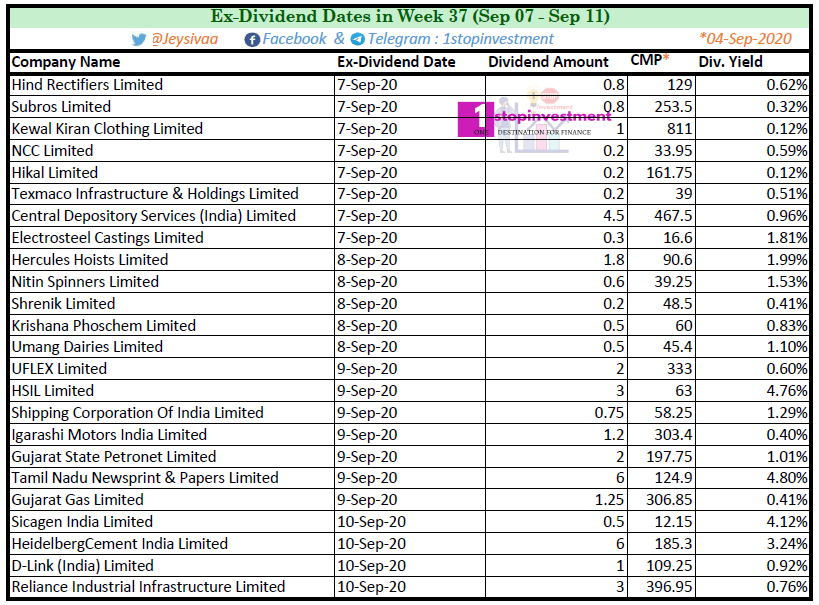The image size is (819, 605).
Task: Select the Hikal Limited cell
Action: pyautogui.click(x=172, y=172)
